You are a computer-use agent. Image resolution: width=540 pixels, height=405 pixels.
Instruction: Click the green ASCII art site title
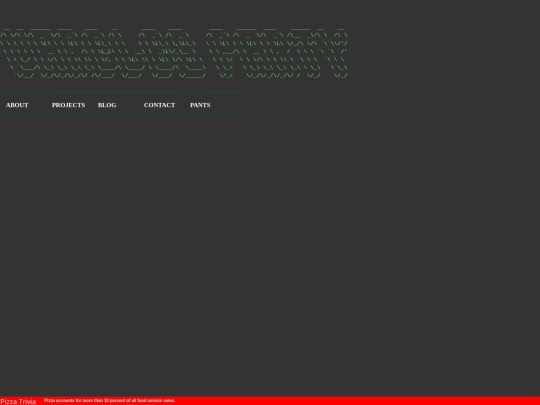pyautogui.click(x=174, y=53)
